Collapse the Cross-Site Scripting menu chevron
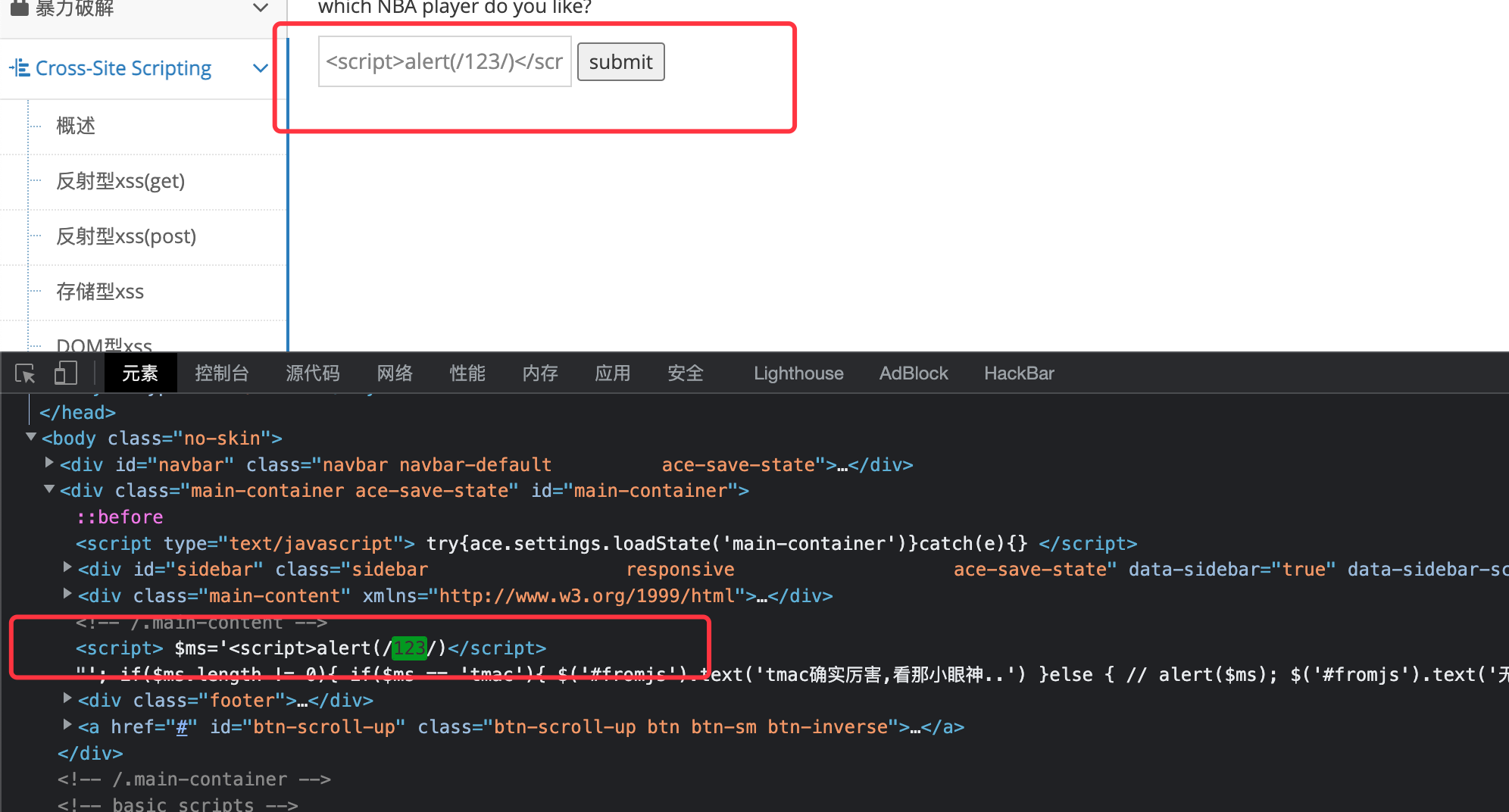 261,68
